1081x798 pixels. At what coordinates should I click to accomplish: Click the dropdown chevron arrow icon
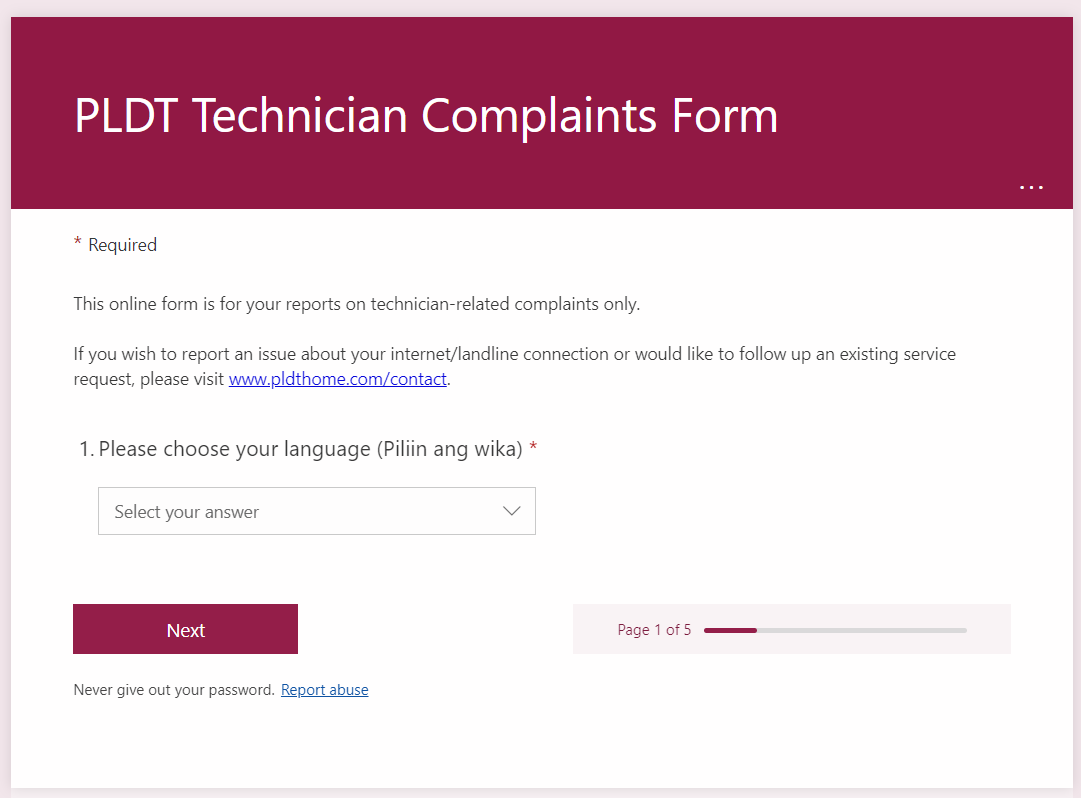[512, 510]
